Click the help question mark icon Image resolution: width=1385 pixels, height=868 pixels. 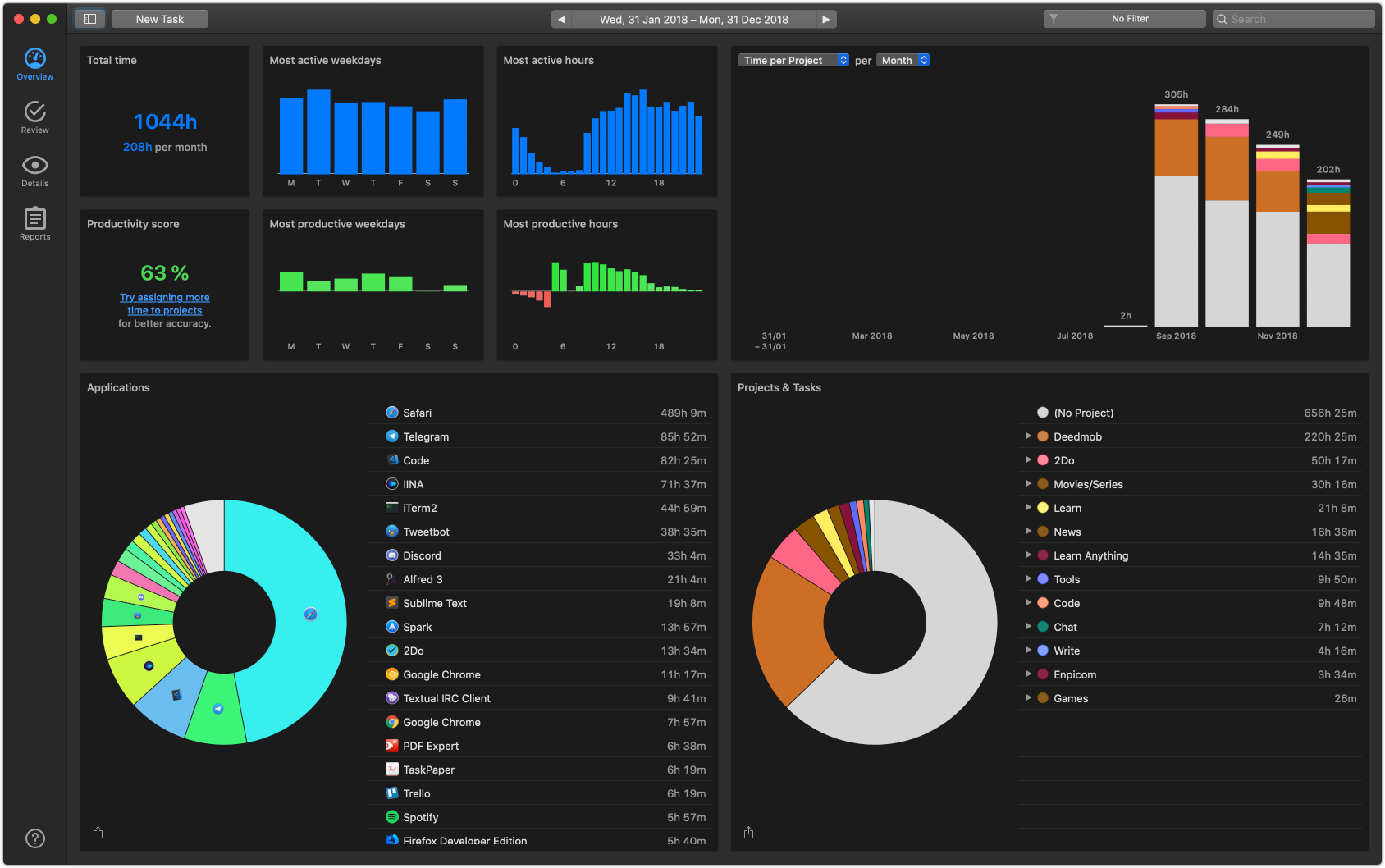point(35,838)
